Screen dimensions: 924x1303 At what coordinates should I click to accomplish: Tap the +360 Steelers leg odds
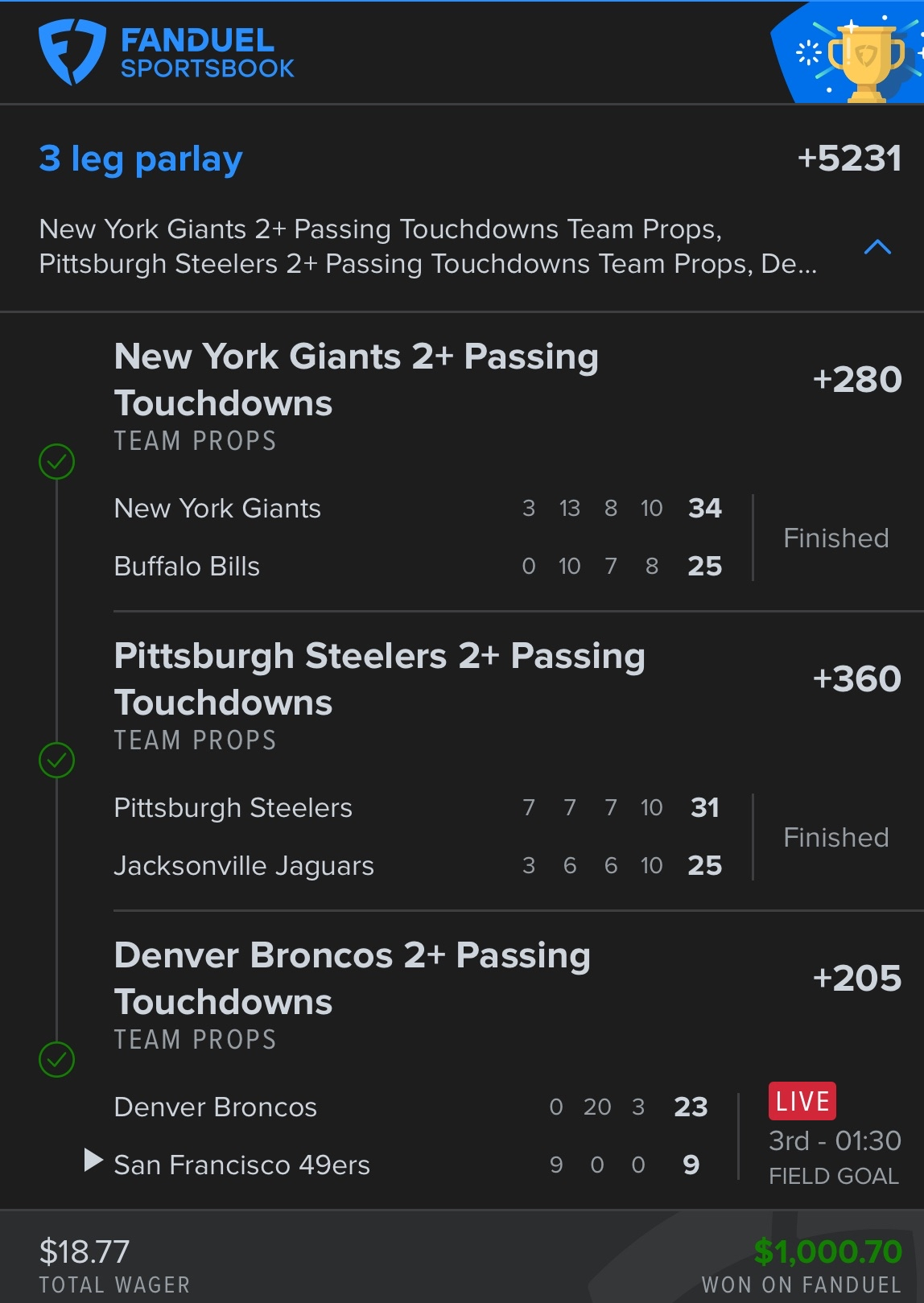tap(857, 679)
